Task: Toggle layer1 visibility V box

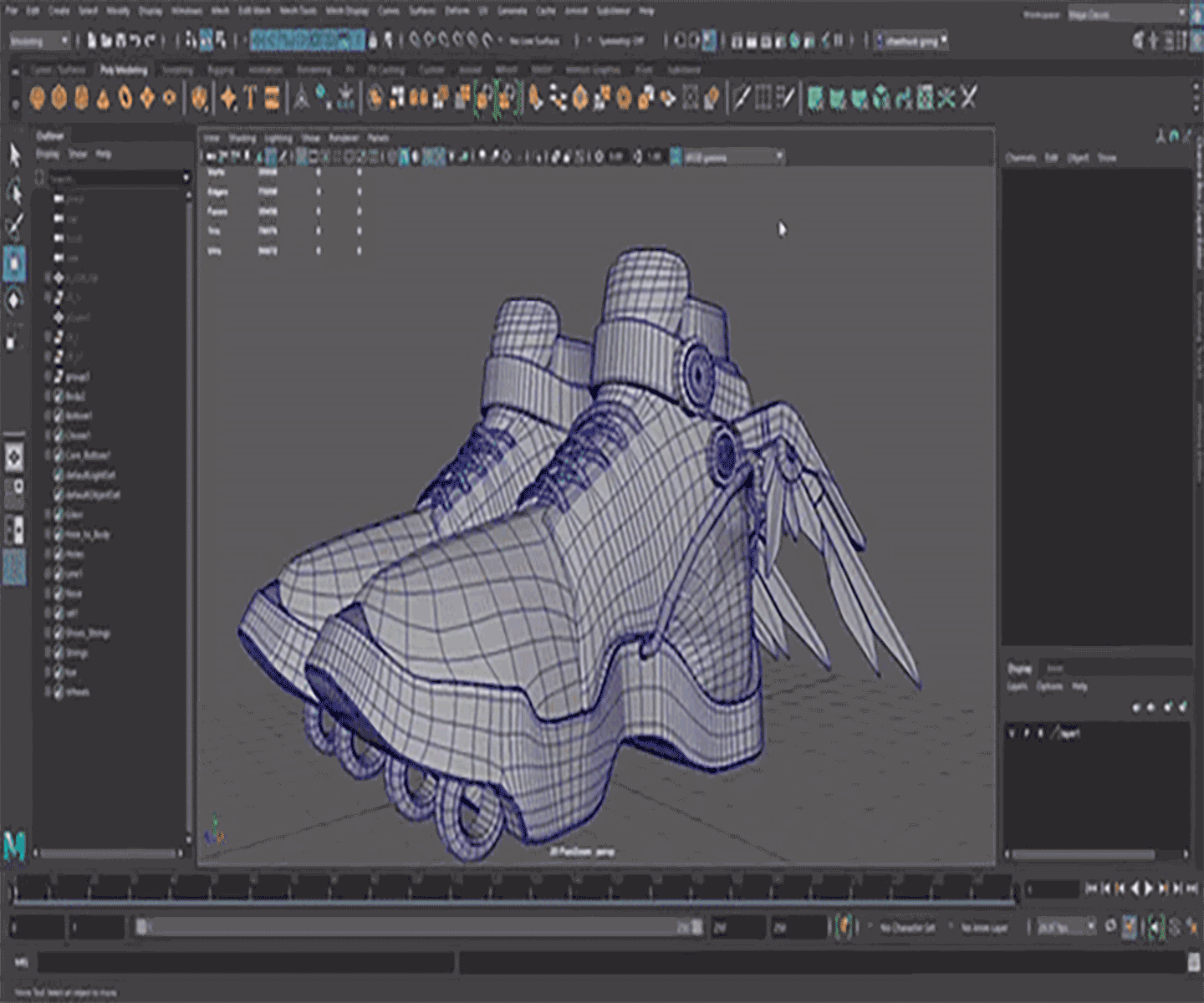Action: click(1013, 733)
